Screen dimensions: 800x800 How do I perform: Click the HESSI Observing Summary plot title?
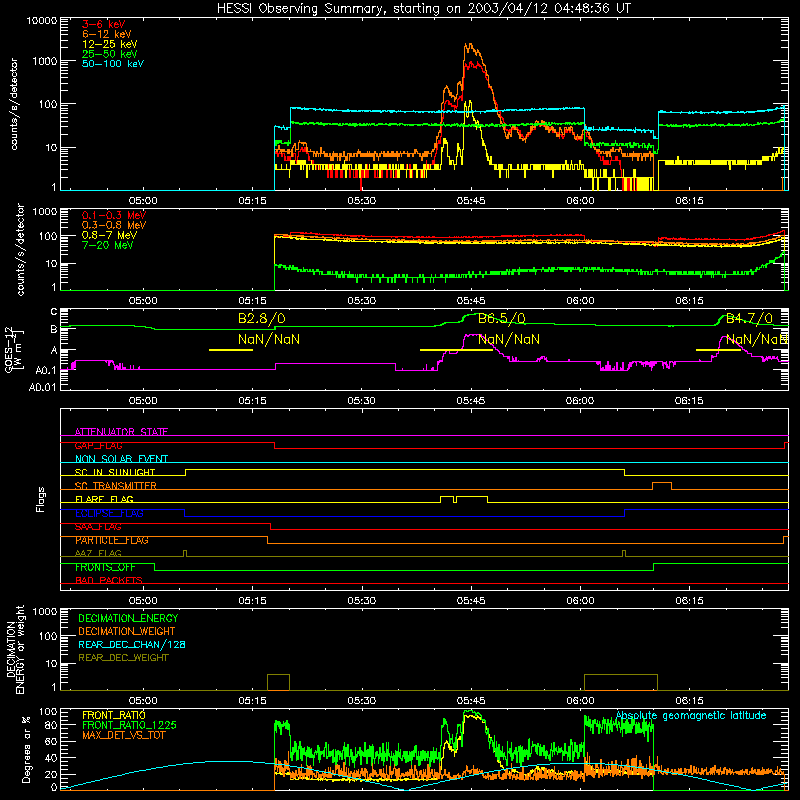[423, 9]
